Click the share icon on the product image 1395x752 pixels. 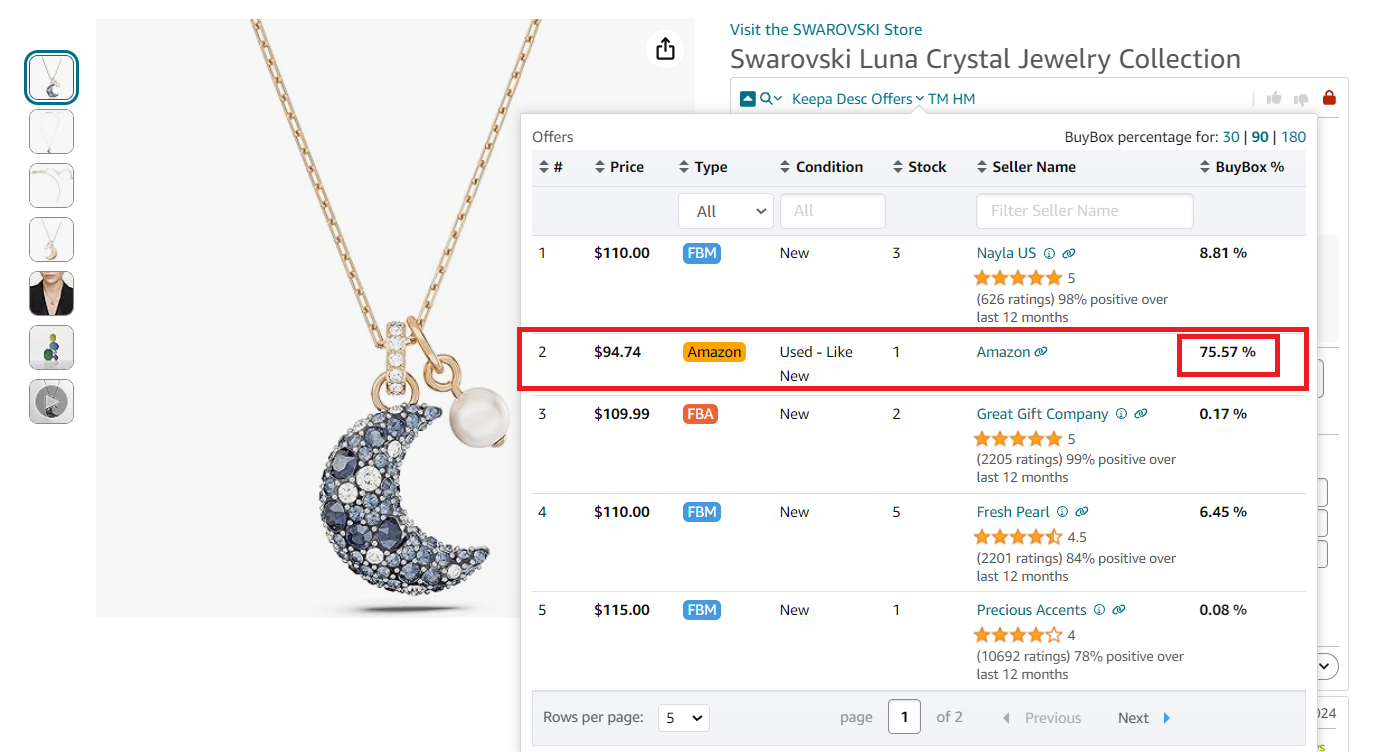665,48
